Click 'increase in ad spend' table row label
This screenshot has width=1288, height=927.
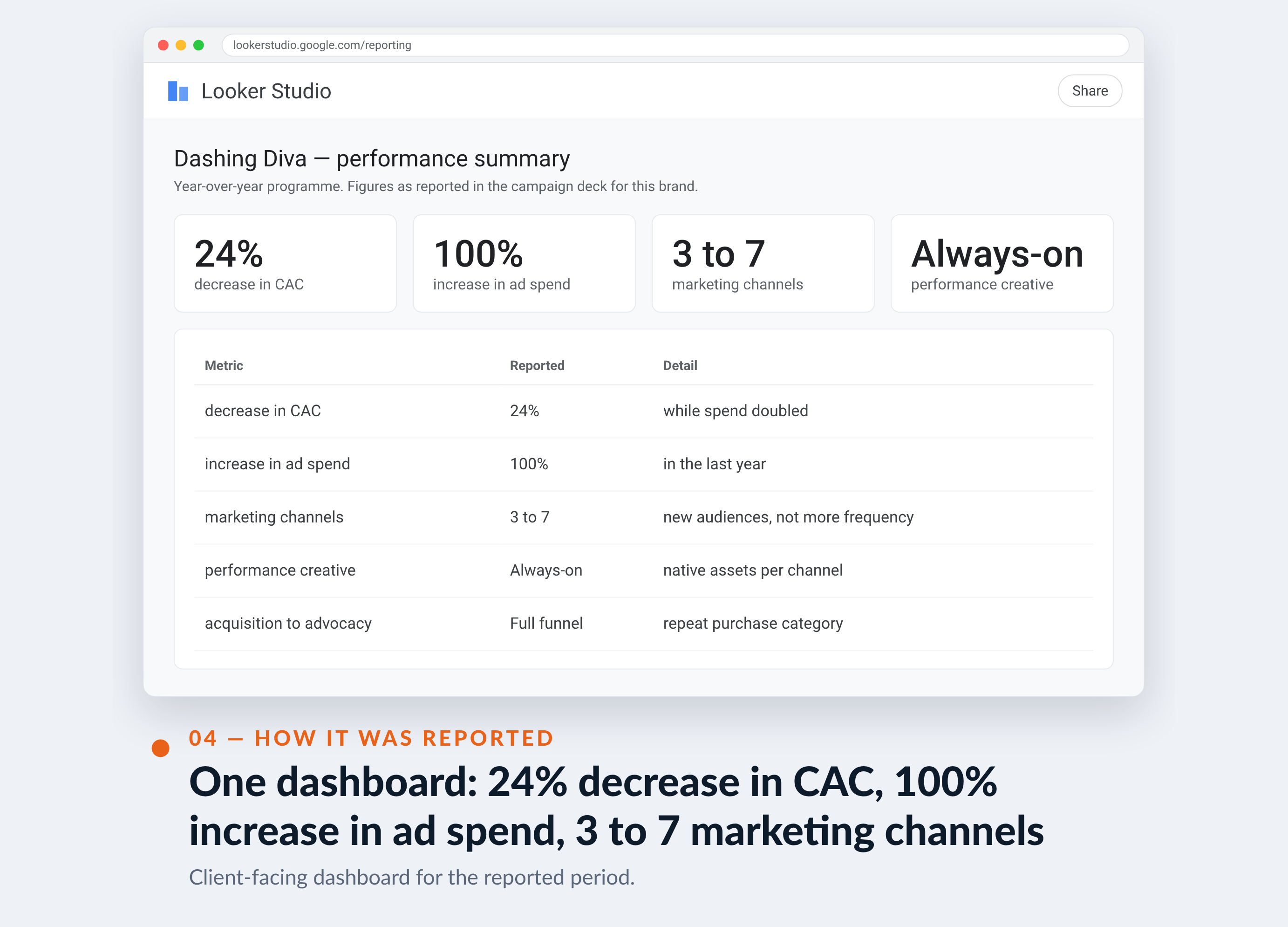[277, 464]
